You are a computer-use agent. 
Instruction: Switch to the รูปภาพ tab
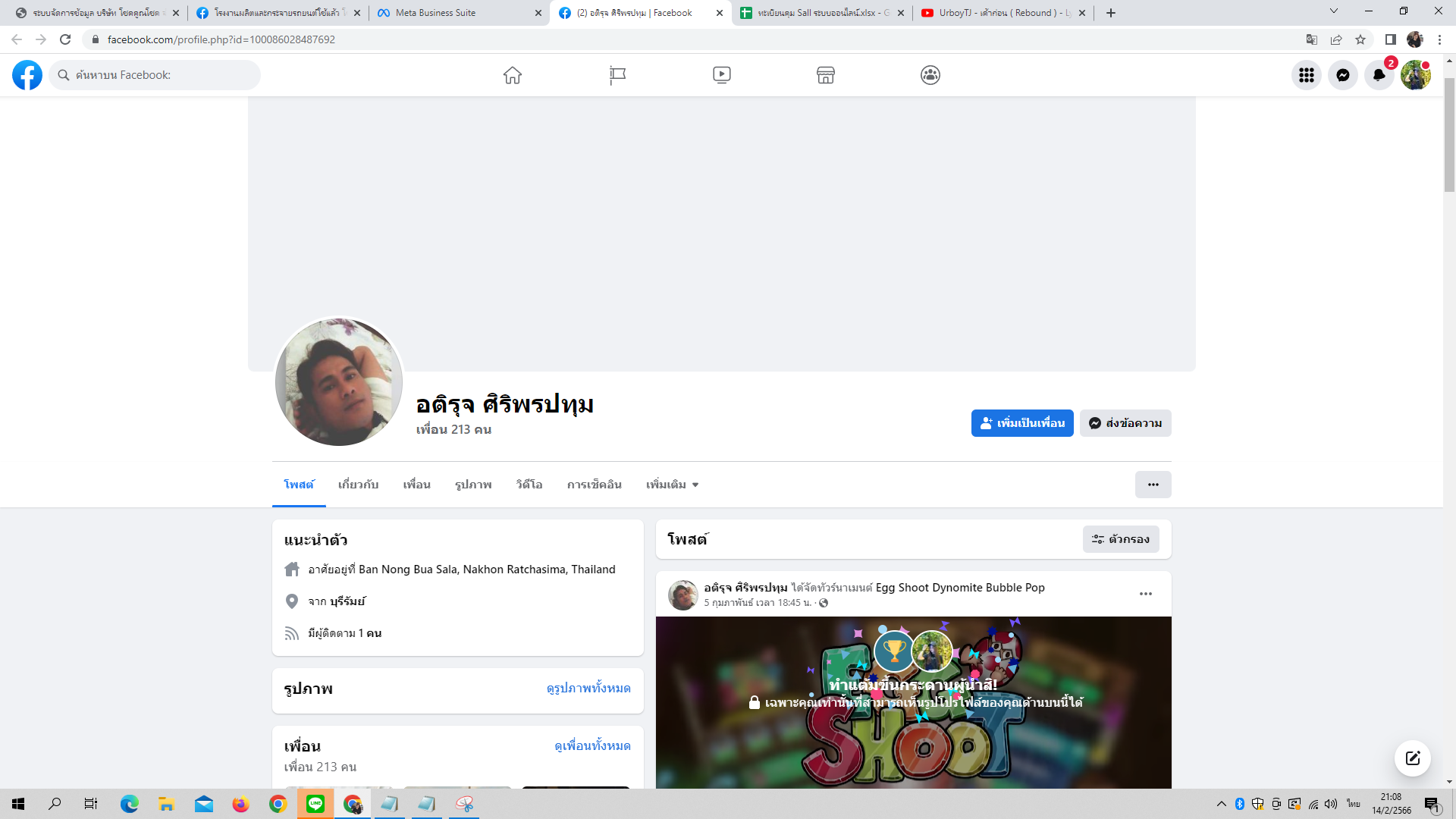[x=473, y=485]
